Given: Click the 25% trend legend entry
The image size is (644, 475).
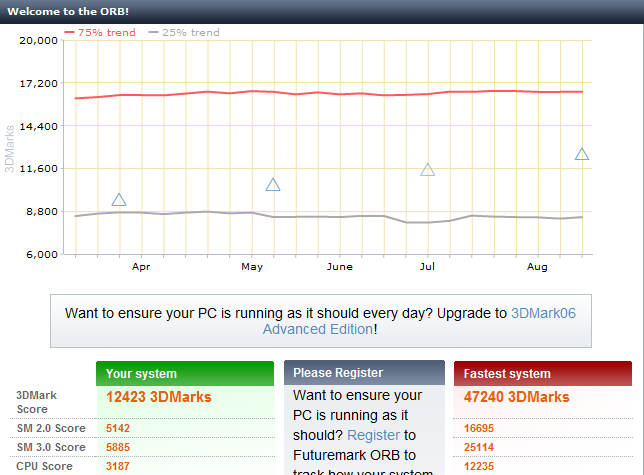Looking at the screenshot, I should 184,32.
